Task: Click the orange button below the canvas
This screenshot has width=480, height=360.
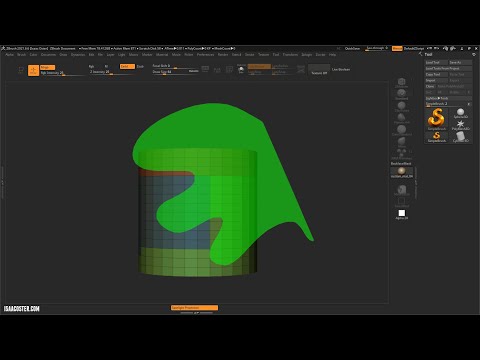Action: click(x=194, y=308)
